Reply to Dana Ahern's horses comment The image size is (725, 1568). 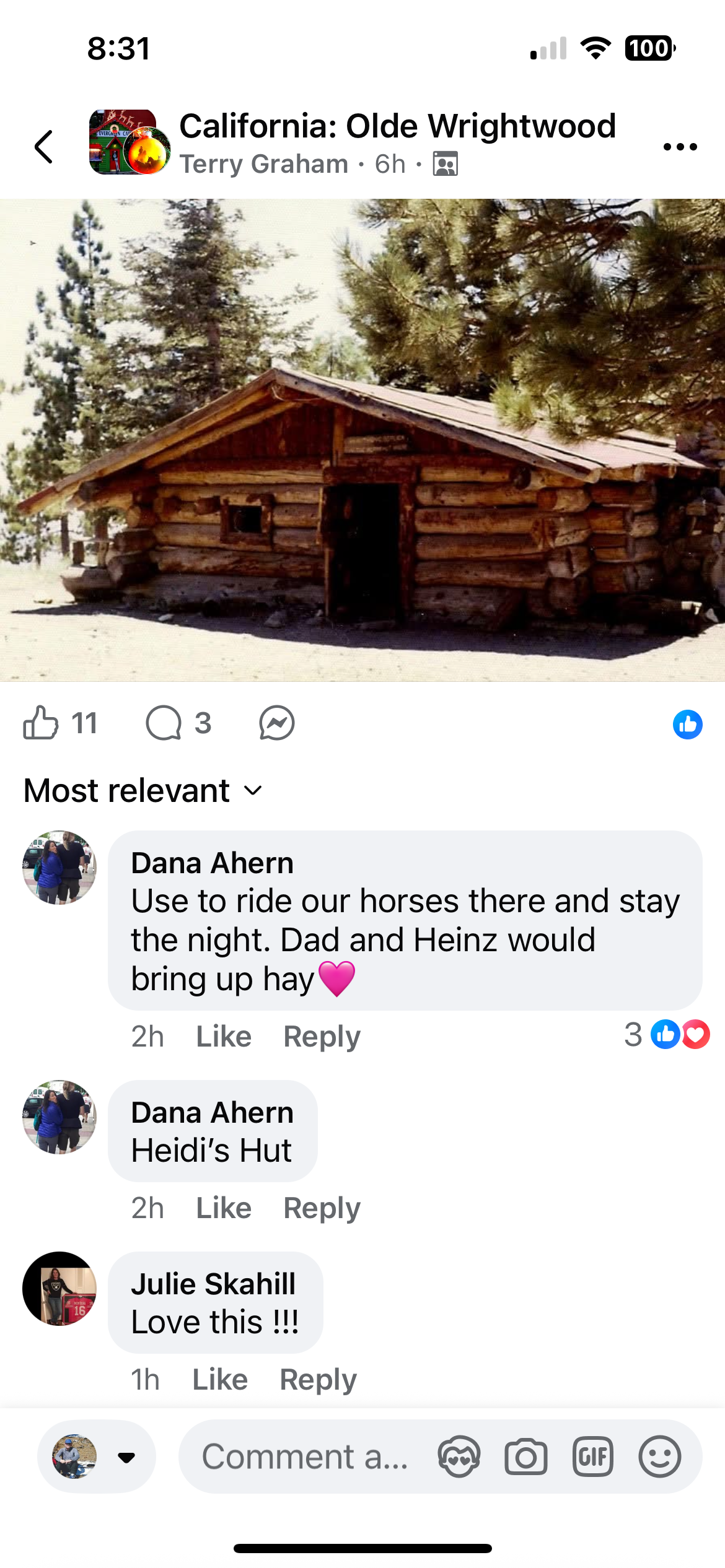(322, 1036)
